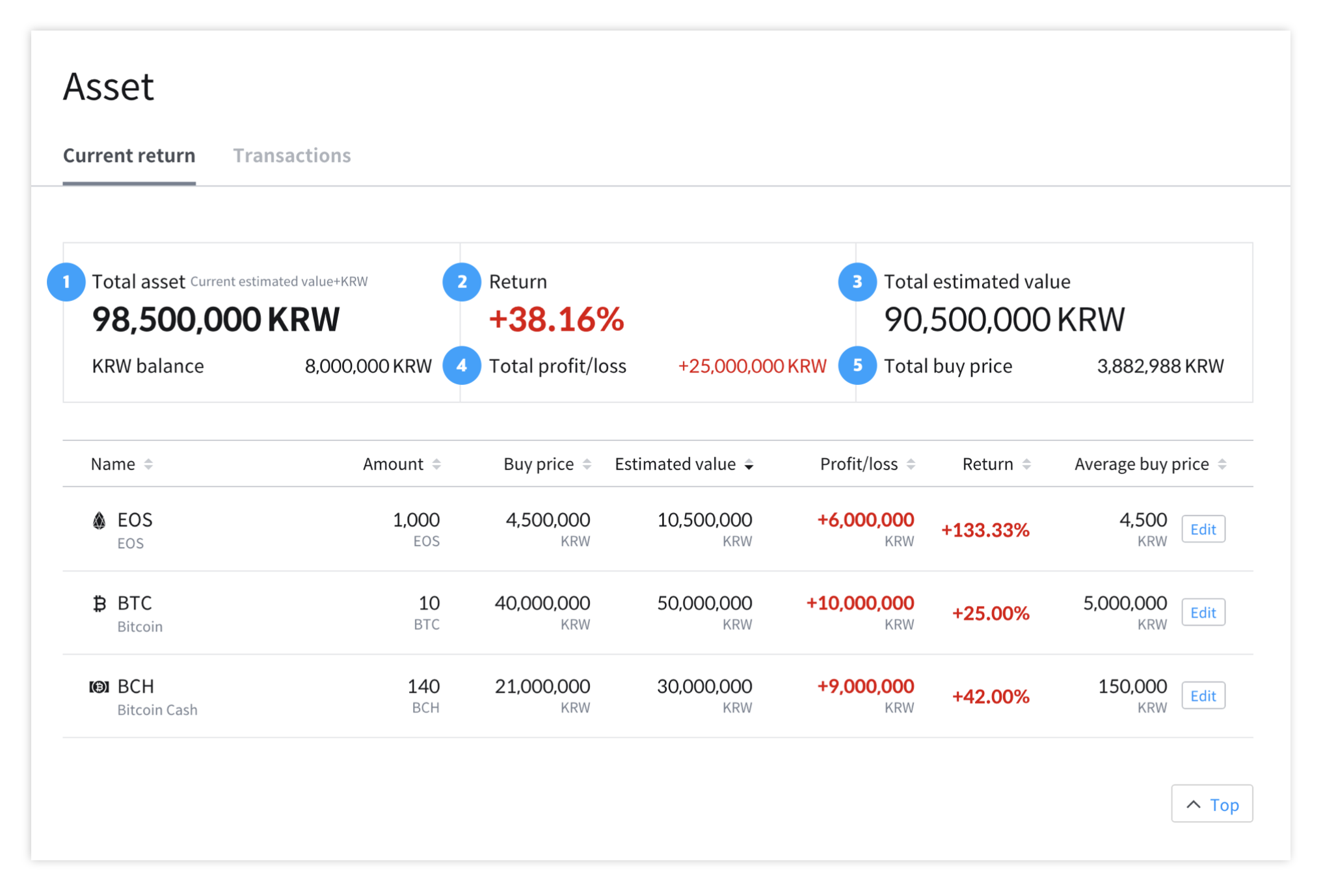This screenshot has width=1323, height=896.
Task: Edit BTC average buy price
Action: (x=1203, y=613)
